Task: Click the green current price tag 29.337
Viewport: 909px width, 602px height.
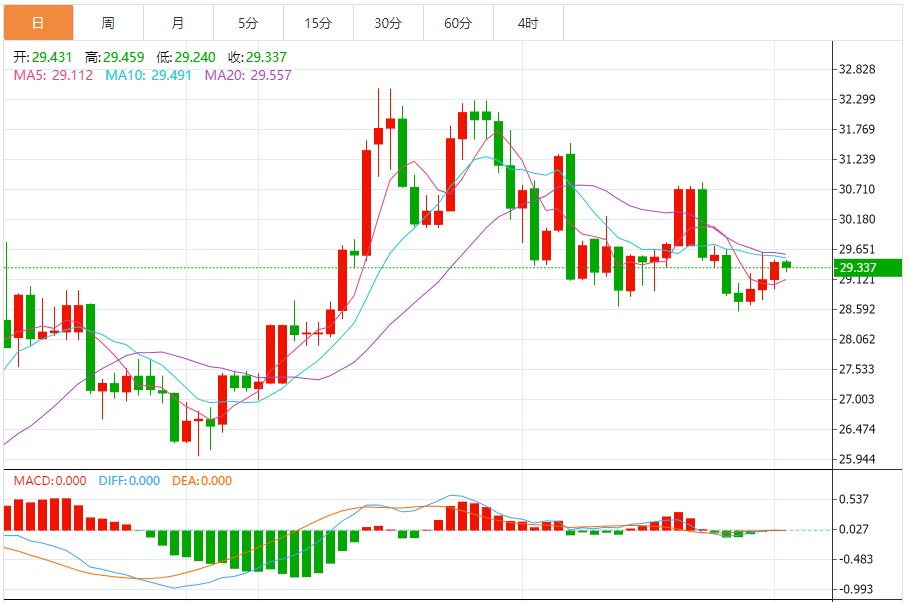Action: pyautogui.click(x=867, y=267)
